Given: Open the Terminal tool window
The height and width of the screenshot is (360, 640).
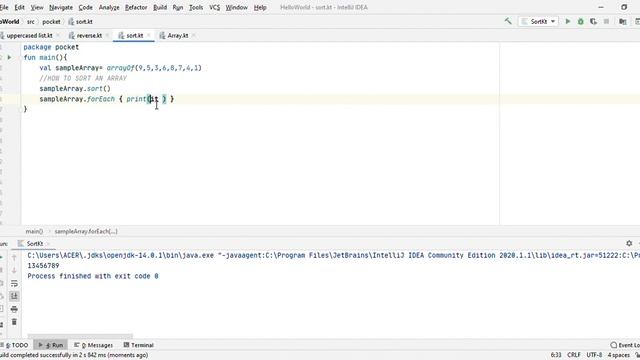Looking at the screenshot, I should pyautogui.click(x=139, y=345).
